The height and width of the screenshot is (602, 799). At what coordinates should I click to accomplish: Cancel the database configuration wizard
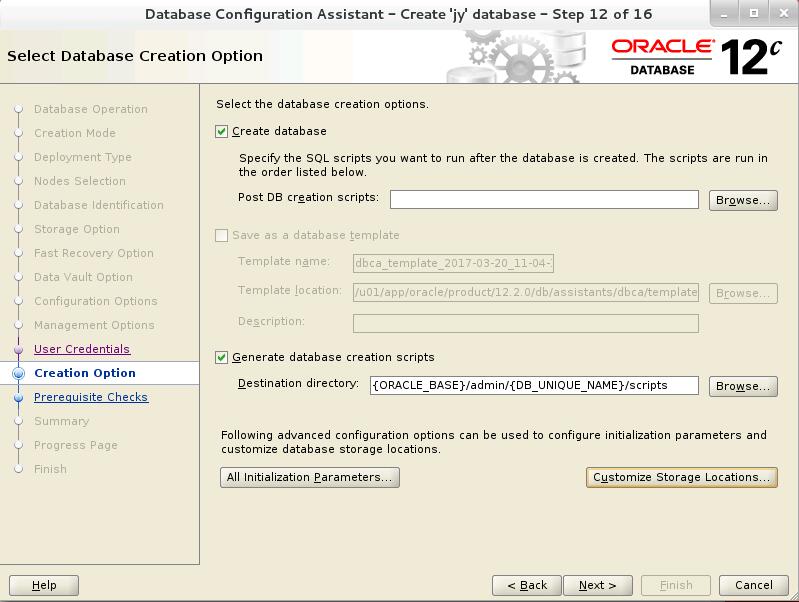point(754,585)
